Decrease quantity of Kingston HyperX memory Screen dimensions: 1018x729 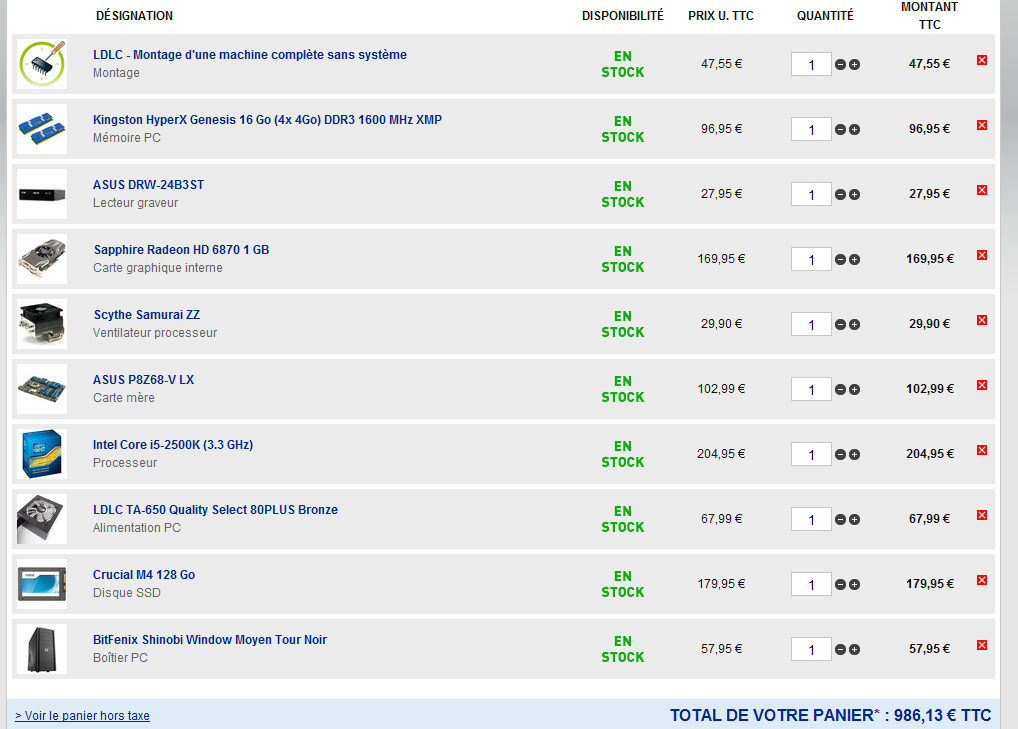point(840,130)
